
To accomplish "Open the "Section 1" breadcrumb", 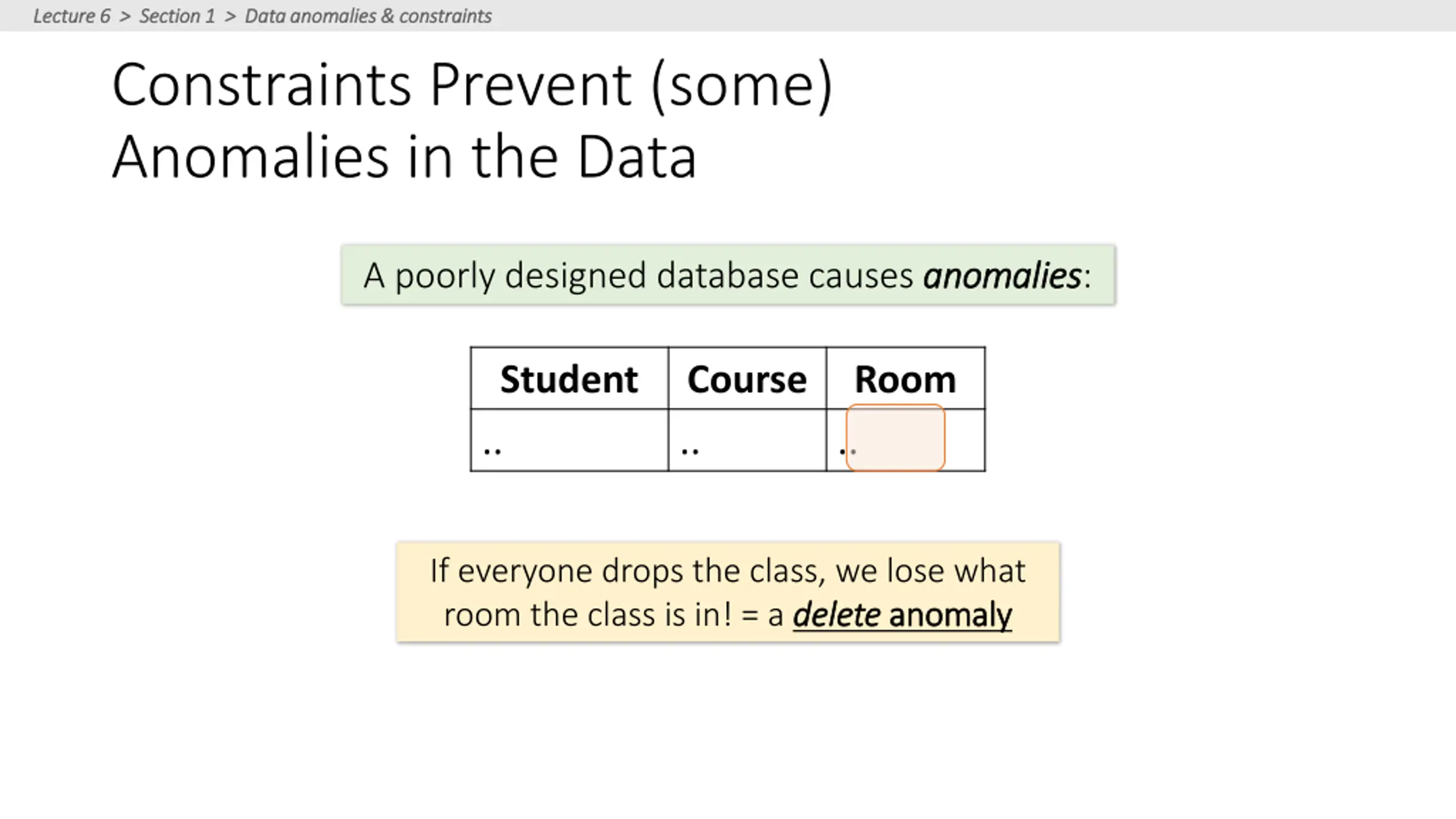I will pyautogui.click(x=177, y=16).
